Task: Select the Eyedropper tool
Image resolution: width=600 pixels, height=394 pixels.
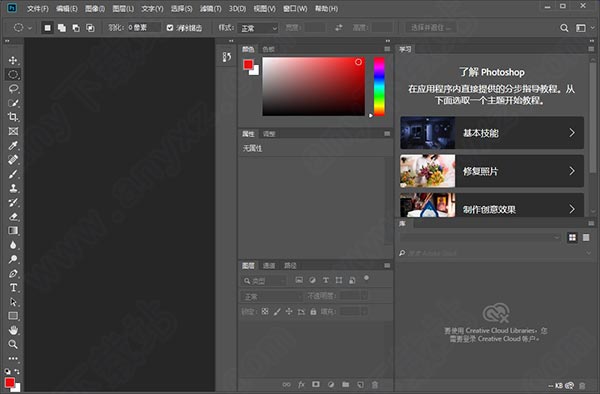Action: [13, 145]
